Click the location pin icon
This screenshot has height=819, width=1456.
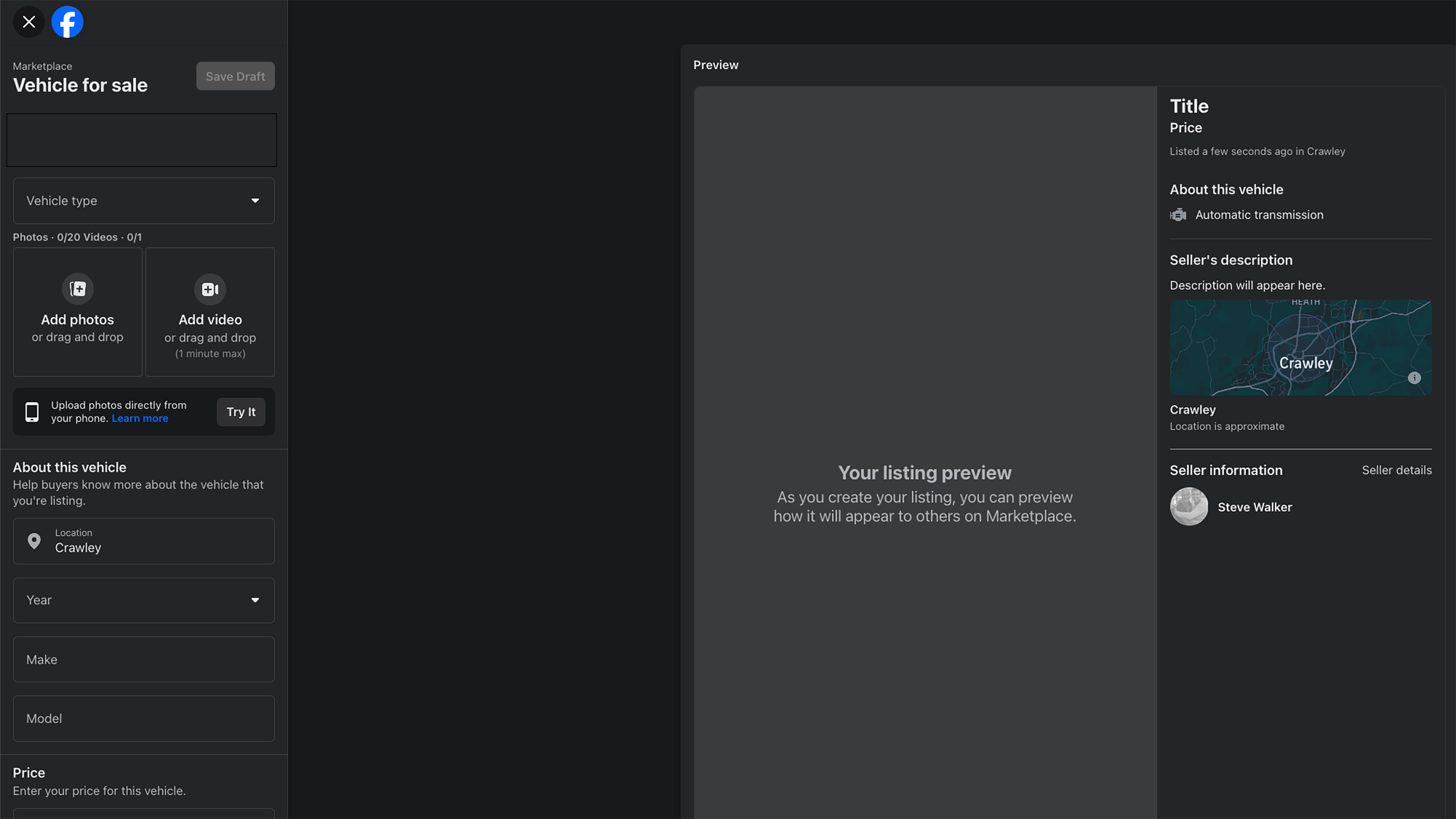pos(34,541)
